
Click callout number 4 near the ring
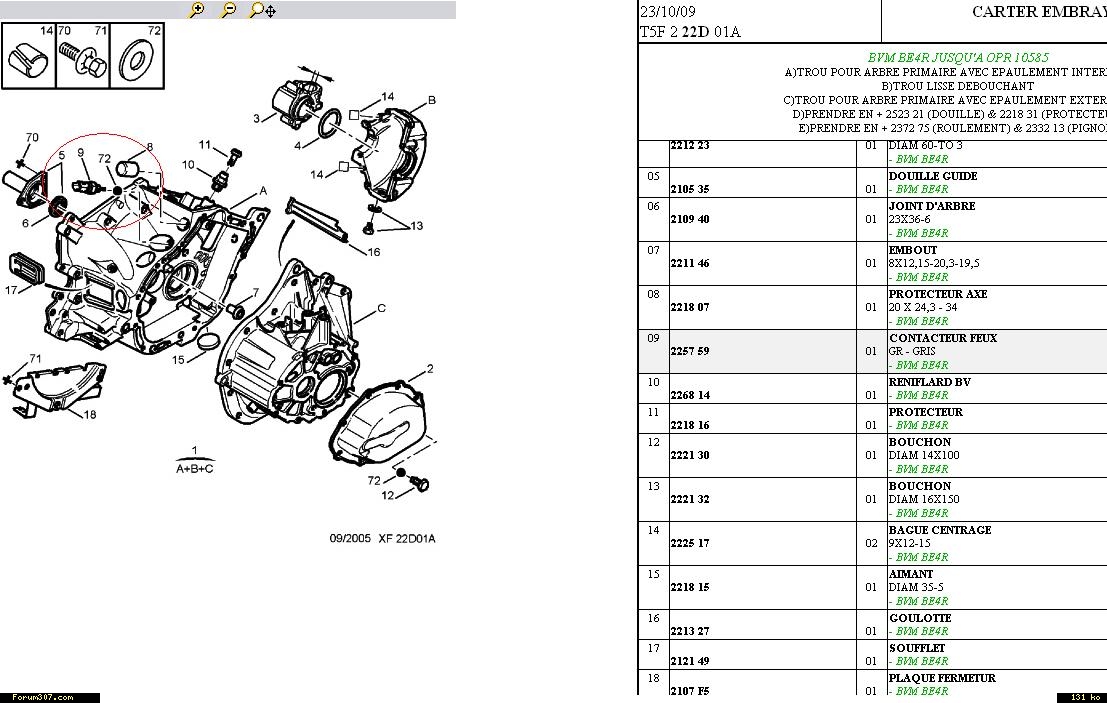click(297, 145)
